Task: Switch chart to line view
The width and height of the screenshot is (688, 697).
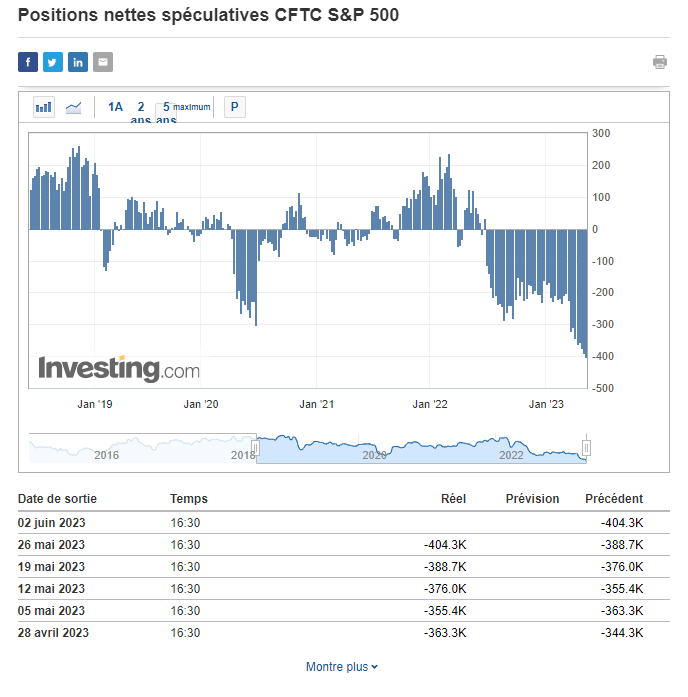Action: 73,107
